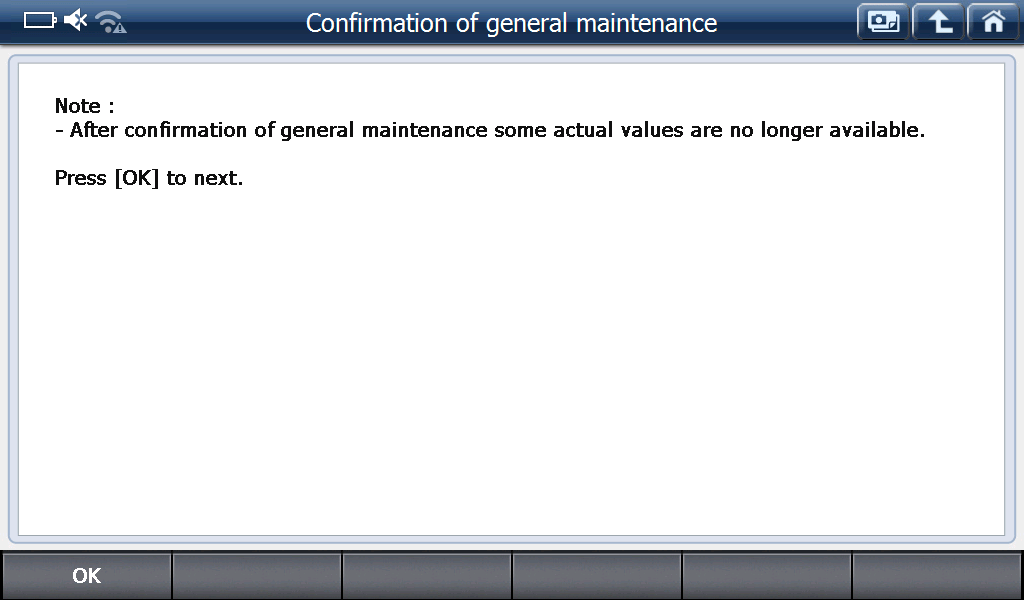
Task: Click the third empty softkey button
Action: pyautogui.click(x=427, y=576)
